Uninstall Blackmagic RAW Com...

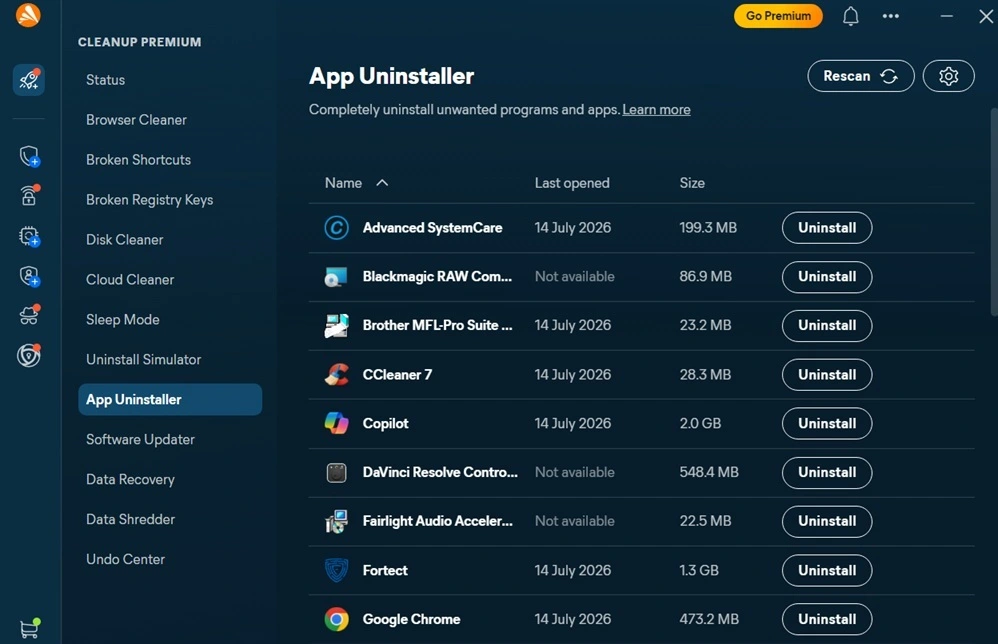point(827,277)
